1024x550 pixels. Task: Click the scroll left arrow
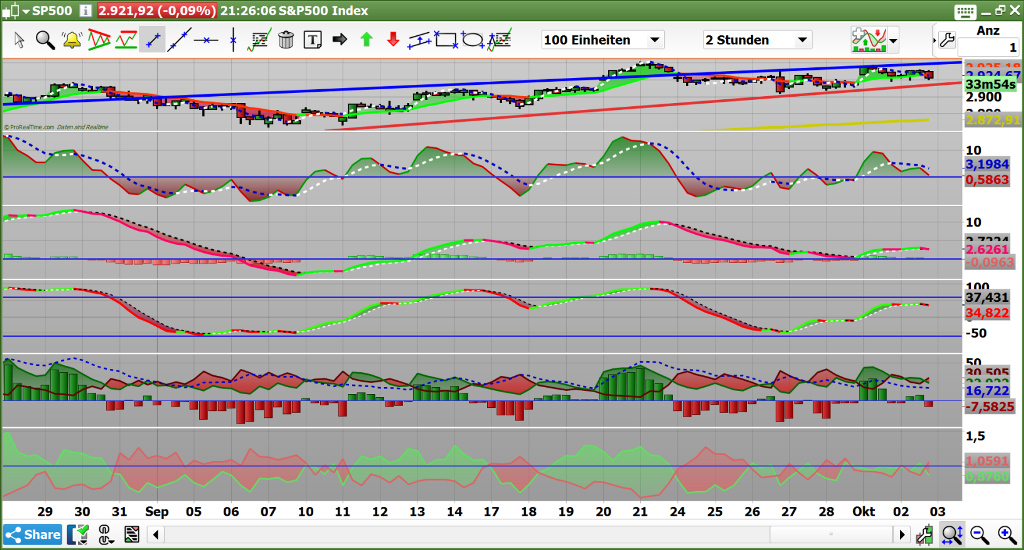point(156,534)
